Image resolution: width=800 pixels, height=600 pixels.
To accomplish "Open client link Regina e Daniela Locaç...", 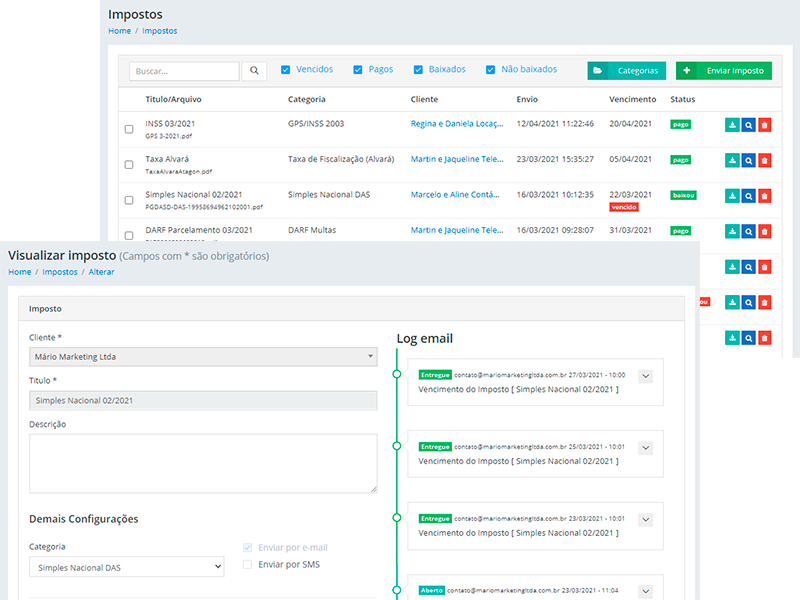I will coord(457,124).
